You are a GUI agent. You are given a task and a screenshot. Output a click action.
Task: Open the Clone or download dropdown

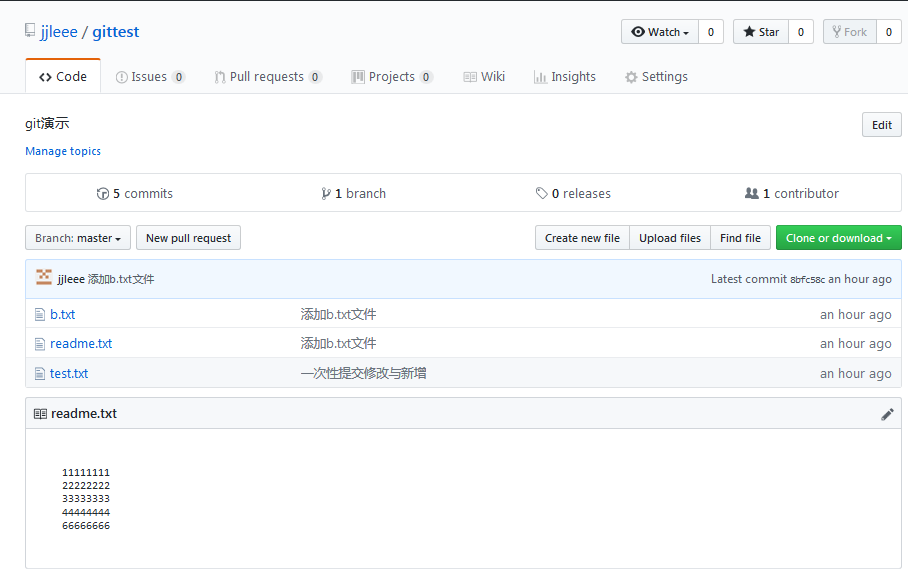[839, 238]
